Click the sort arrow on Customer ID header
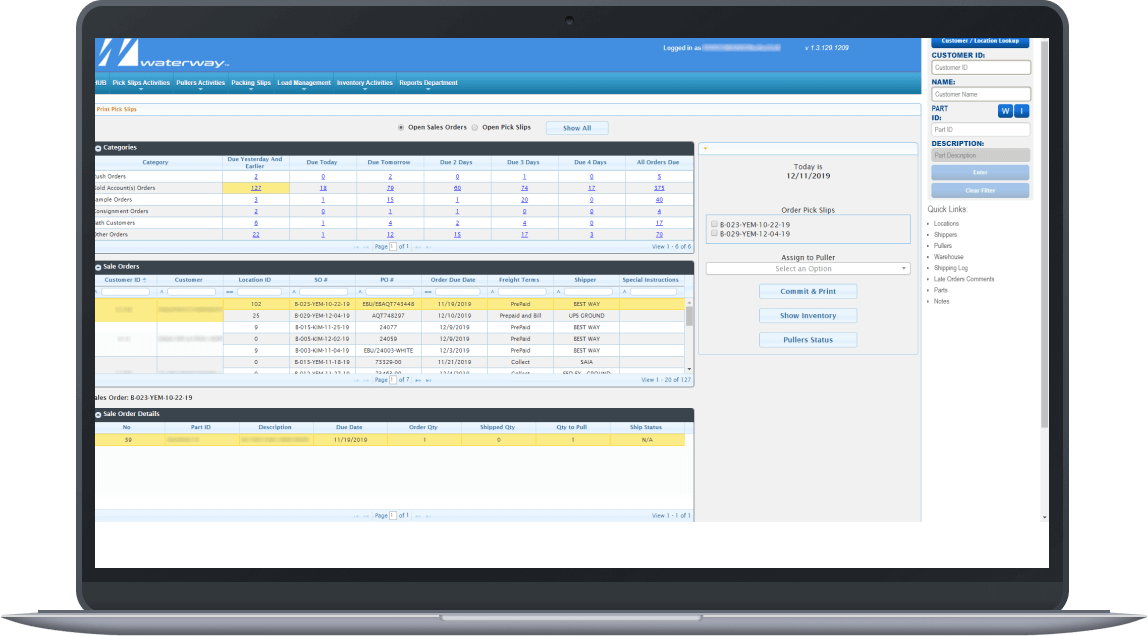Image resolution: width=1148 pixels, height=636 pixels. pyautogui.click(x=145, y=280)
